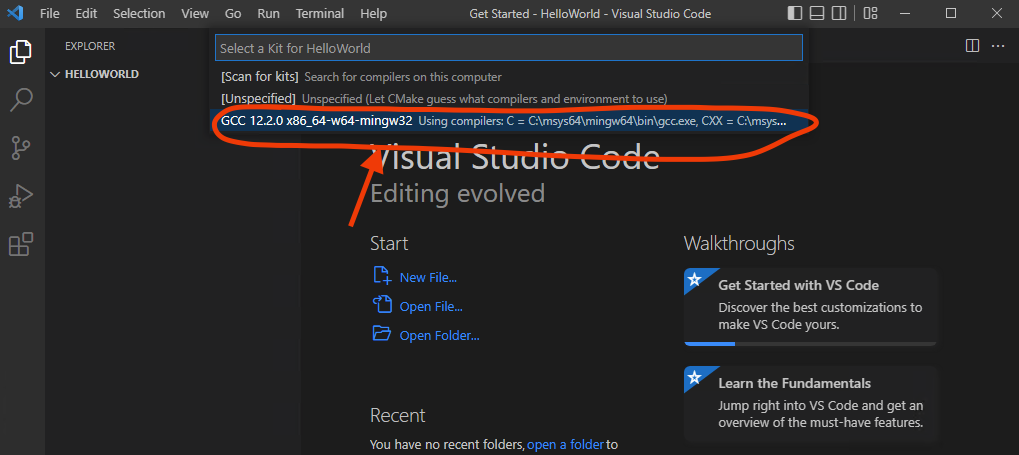The width and height of the screenshot is (1019, 455).
Task: Click the New File... link
Action: pos(428,278)
